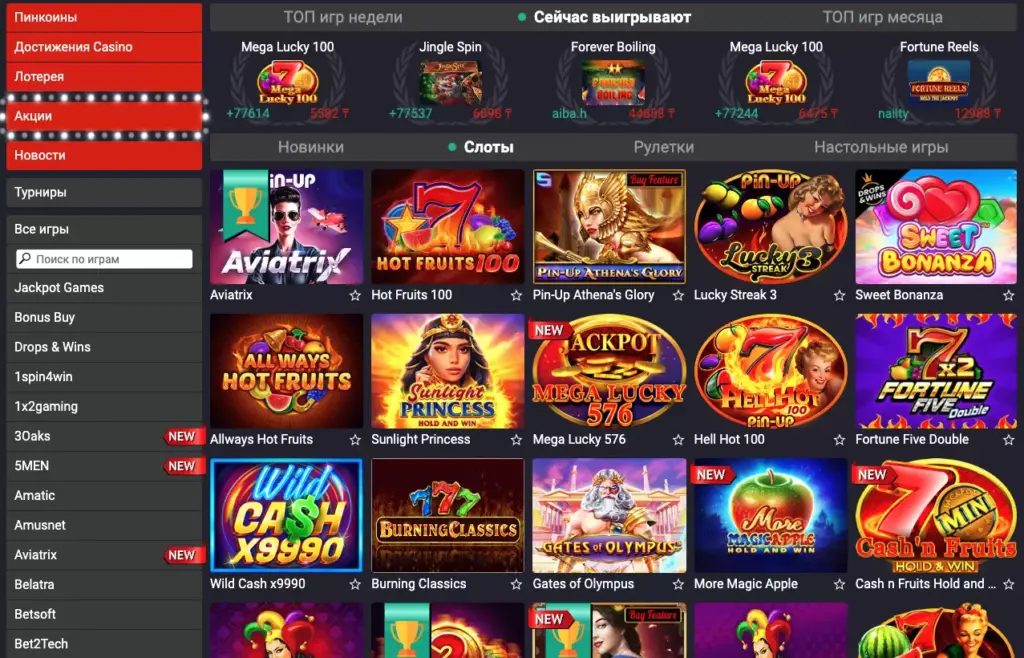Click the Fortune Reels winner icon
The image size is (1024, 658).
(938, 82)
